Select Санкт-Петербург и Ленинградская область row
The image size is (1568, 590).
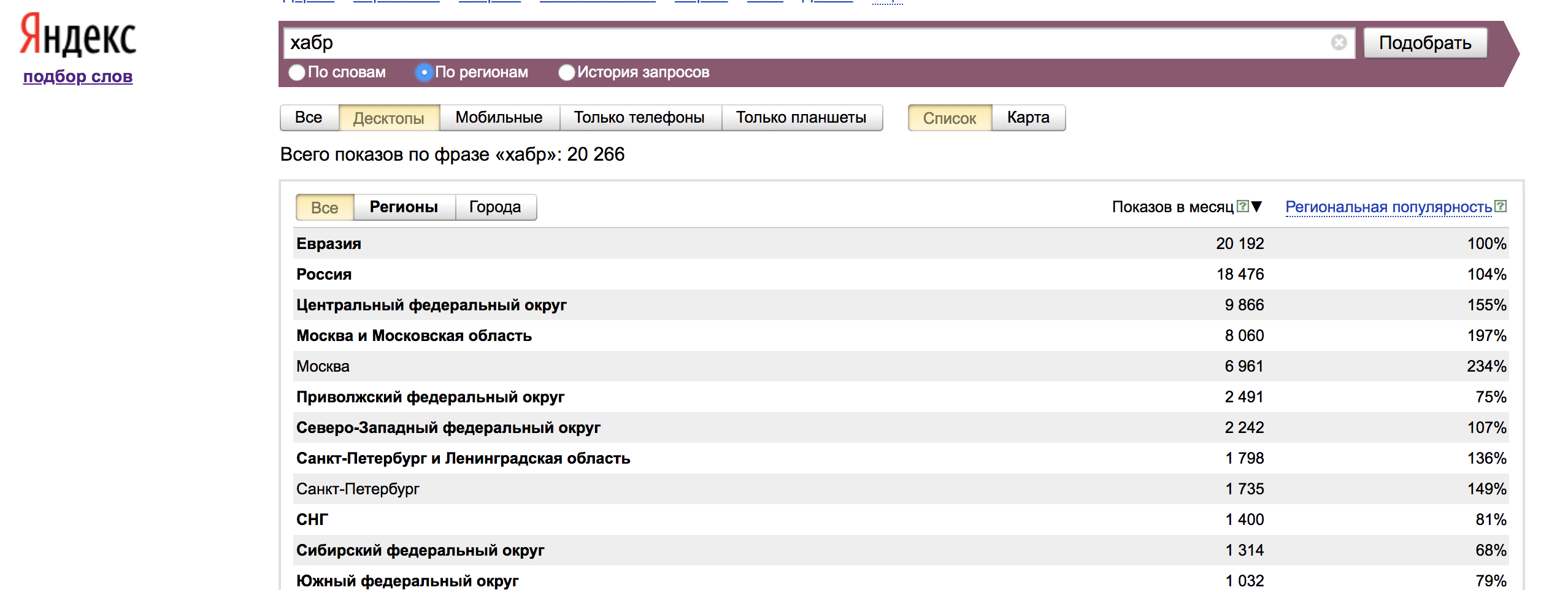901,458
